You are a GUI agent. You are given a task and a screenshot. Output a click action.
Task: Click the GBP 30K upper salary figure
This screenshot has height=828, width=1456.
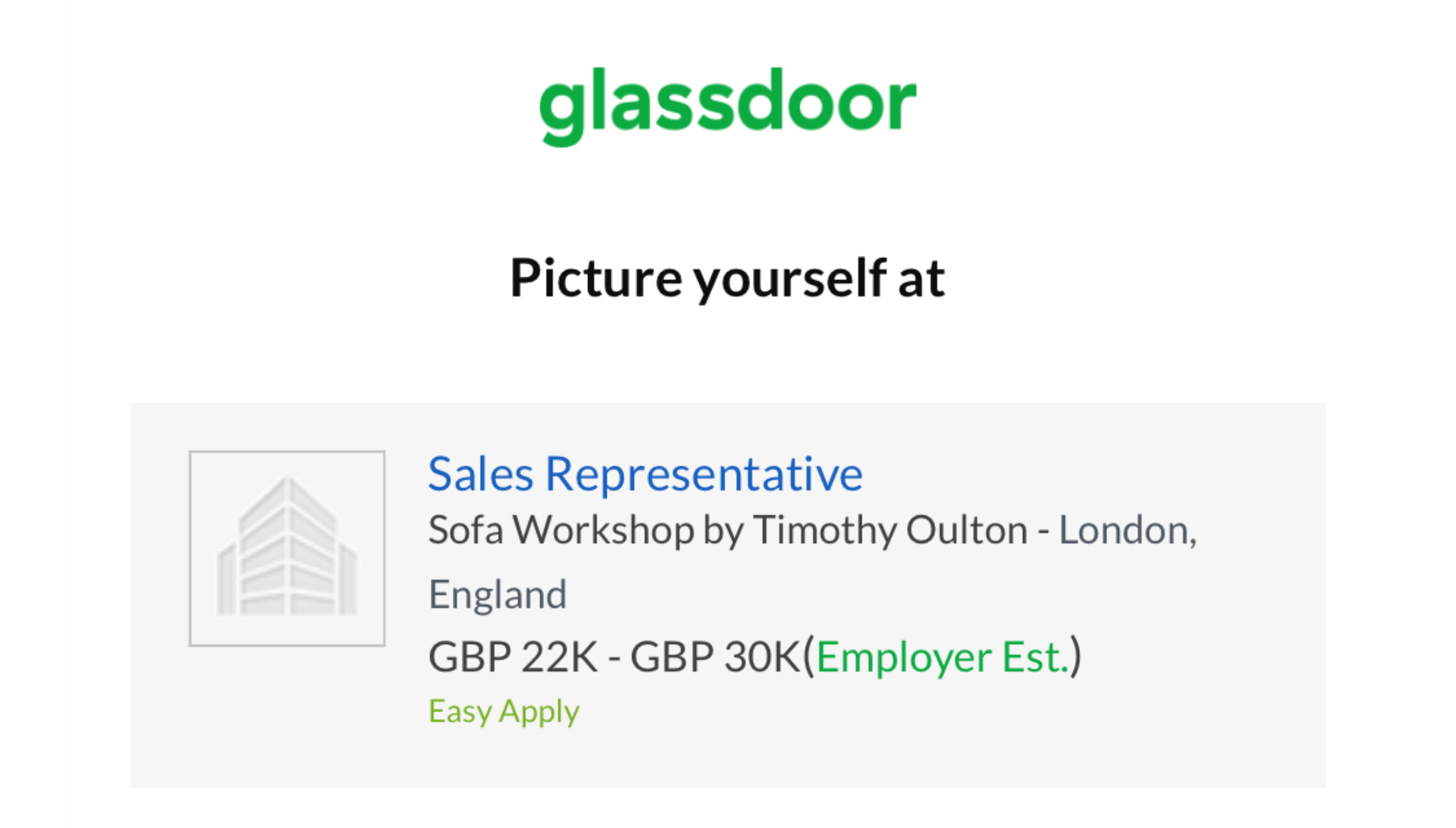click(716, 657)
